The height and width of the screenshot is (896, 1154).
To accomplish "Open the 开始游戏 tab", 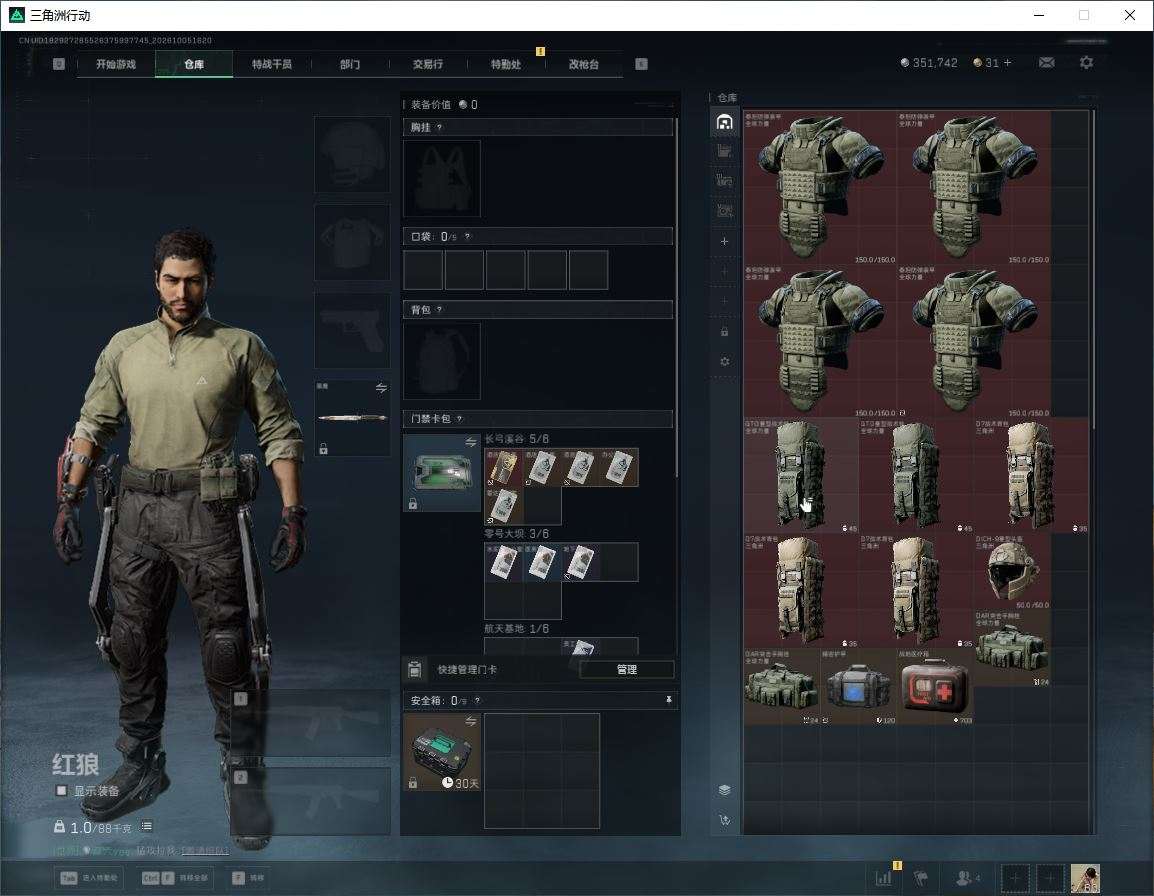I will pyautogui.click(x=116, y=64).
